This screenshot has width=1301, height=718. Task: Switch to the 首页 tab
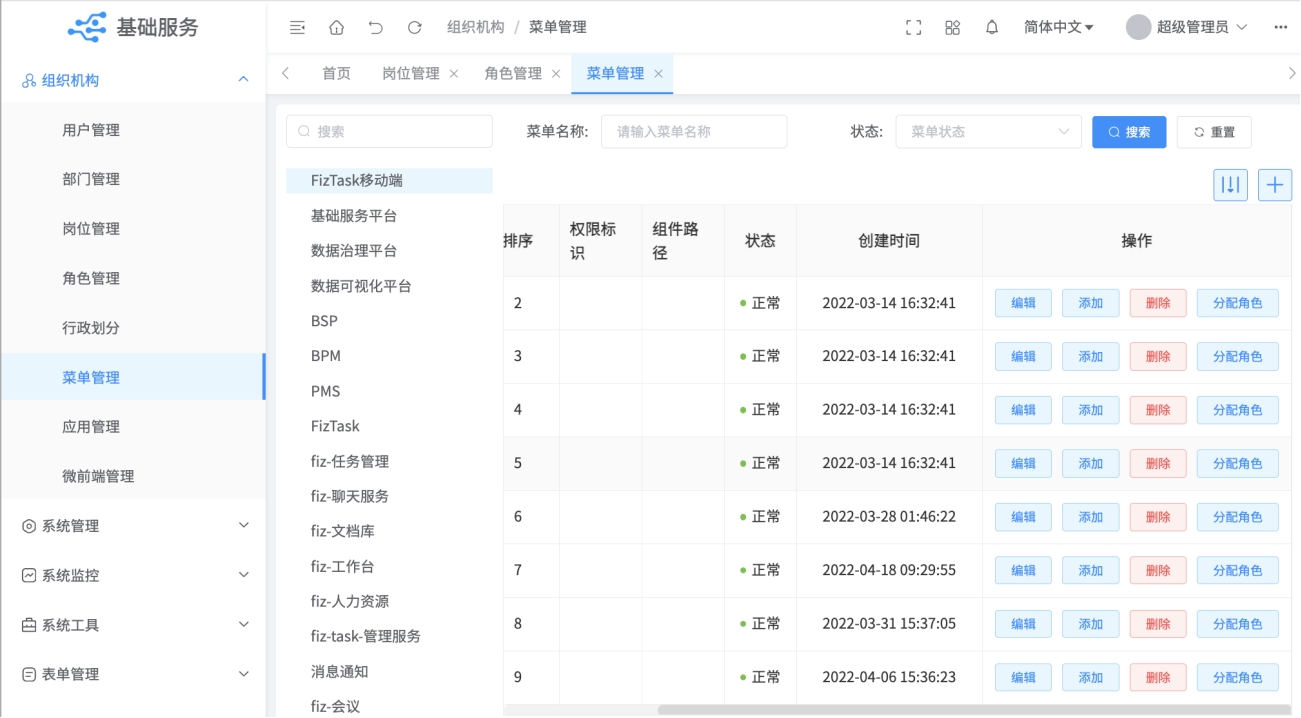coord(336,74)
